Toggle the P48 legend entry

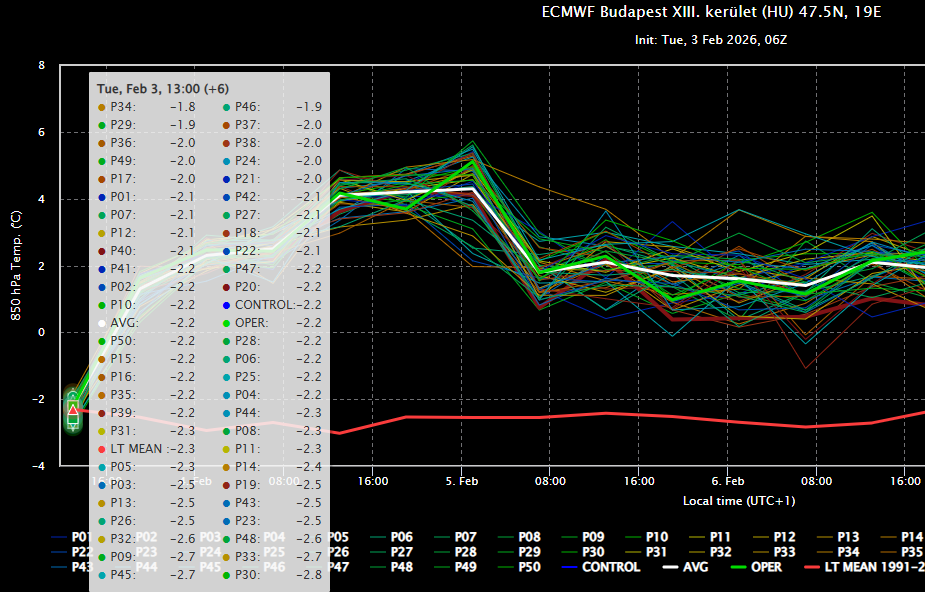pyautogui.click(x=402, y=567)
